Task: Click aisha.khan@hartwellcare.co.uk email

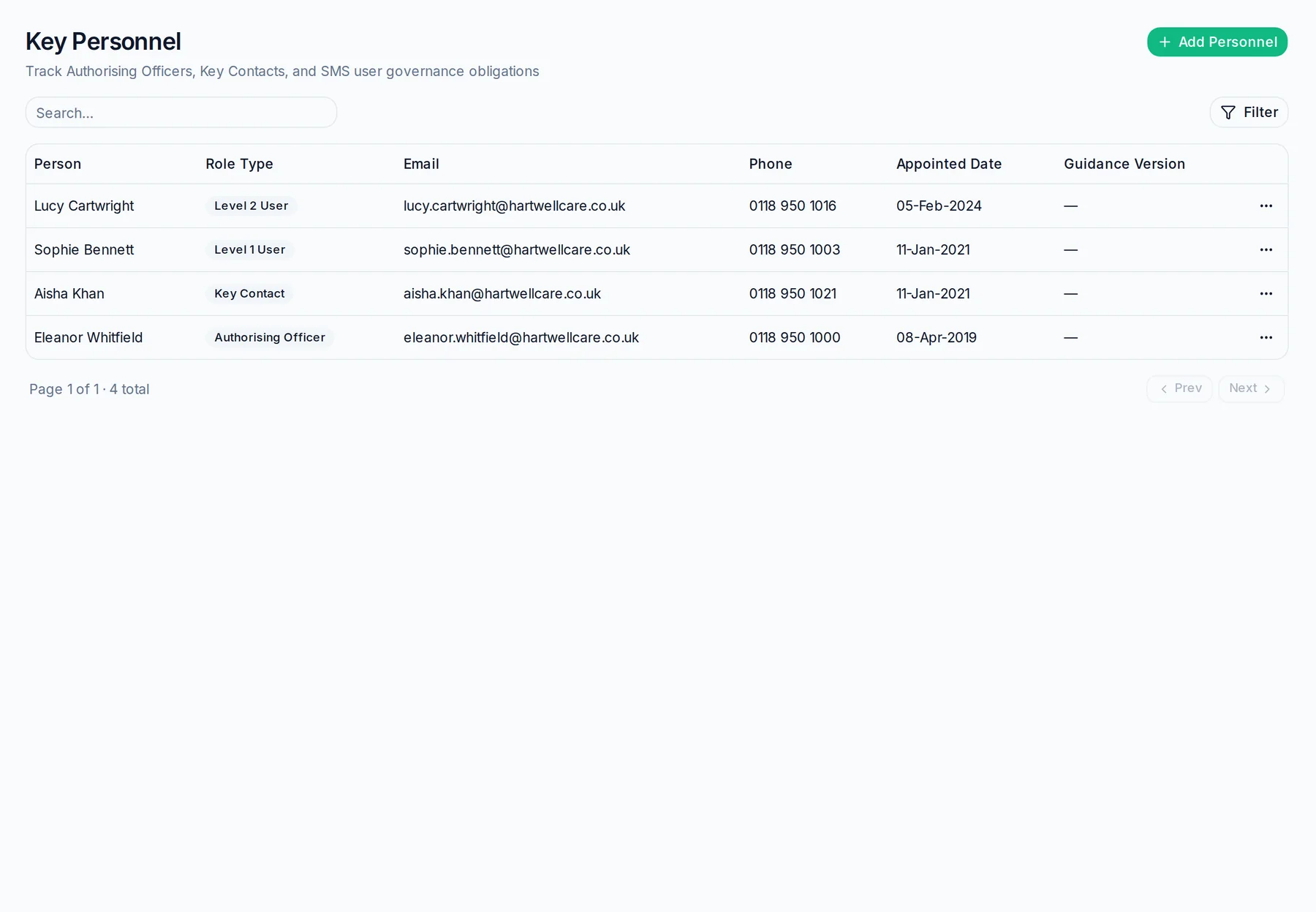Action: 502,294
